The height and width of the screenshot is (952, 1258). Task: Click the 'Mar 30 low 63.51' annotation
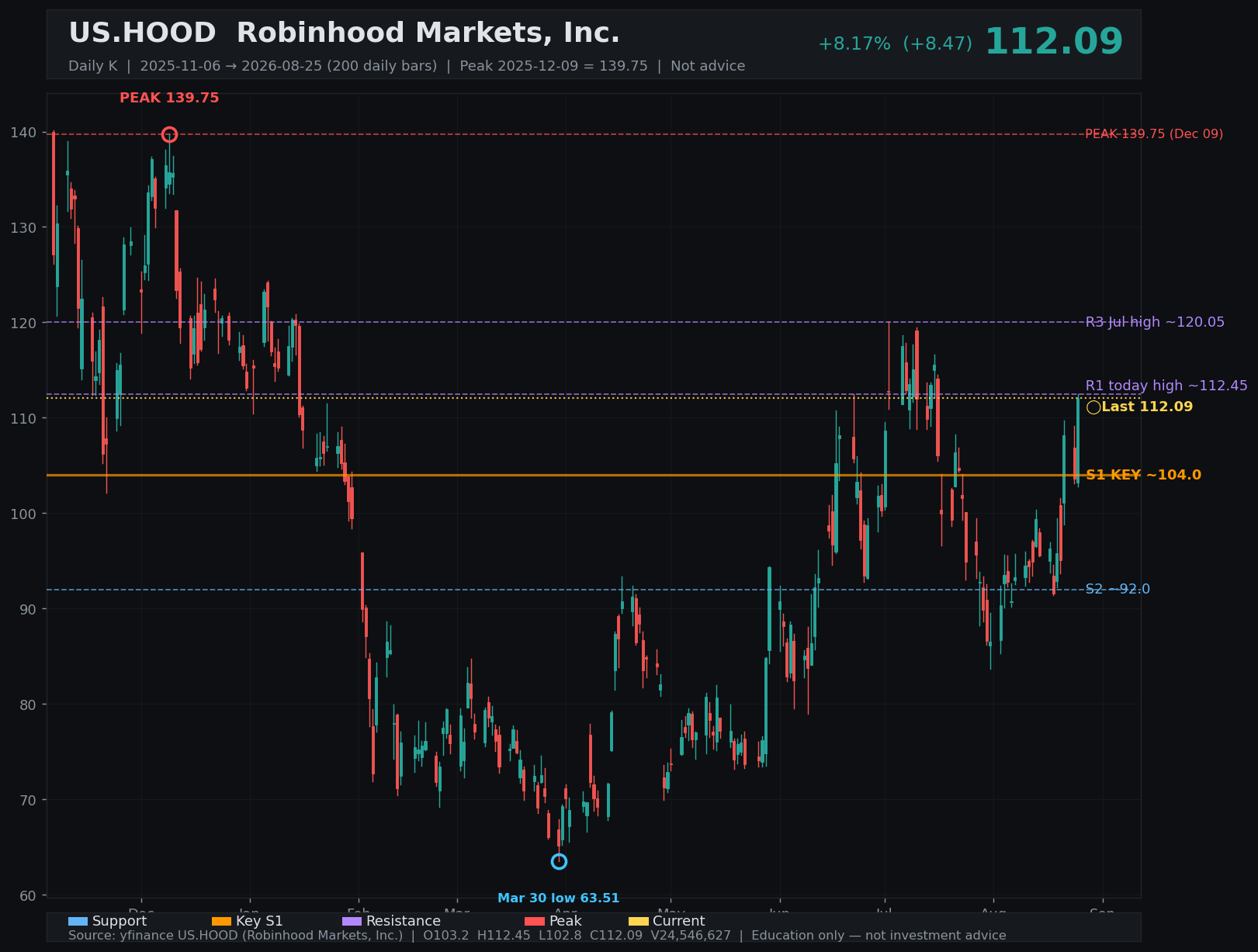pyautogui.click(x=559, y=898)
